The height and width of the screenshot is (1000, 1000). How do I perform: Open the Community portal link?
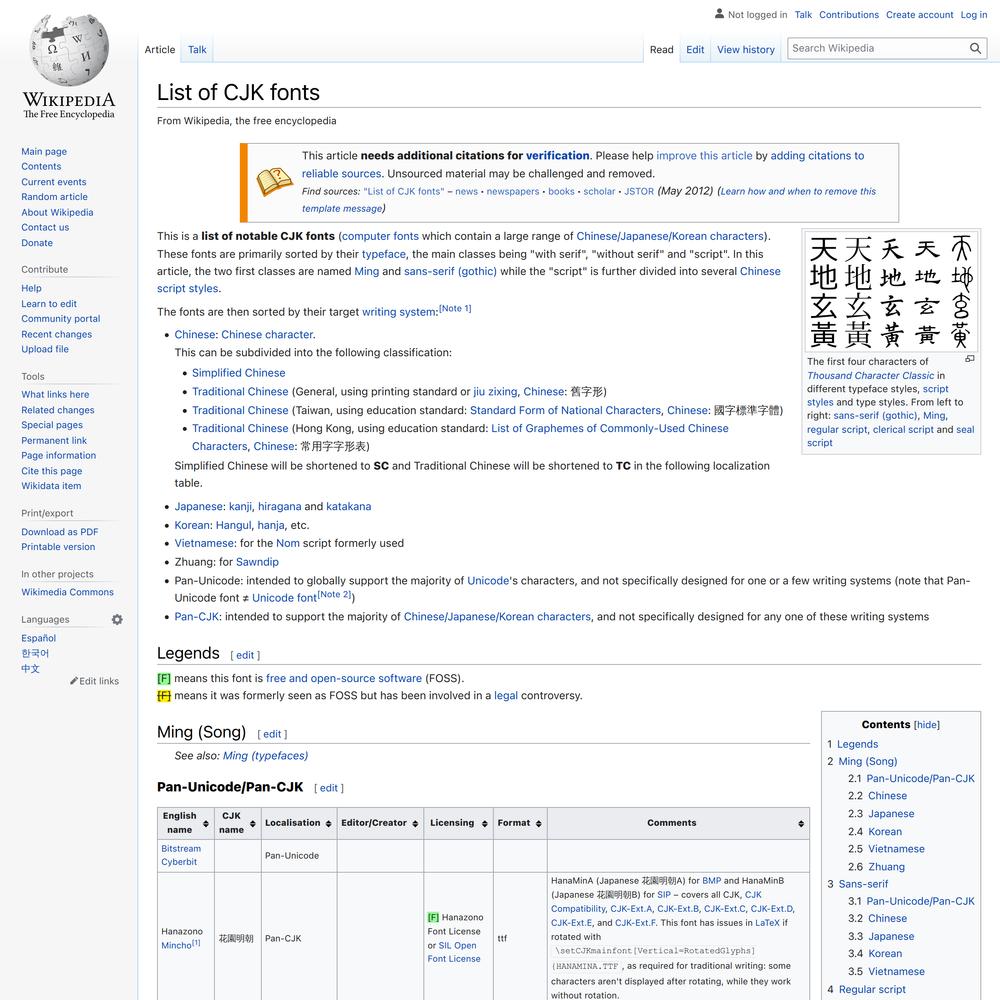pyautogui.click(x=61, y=319)
